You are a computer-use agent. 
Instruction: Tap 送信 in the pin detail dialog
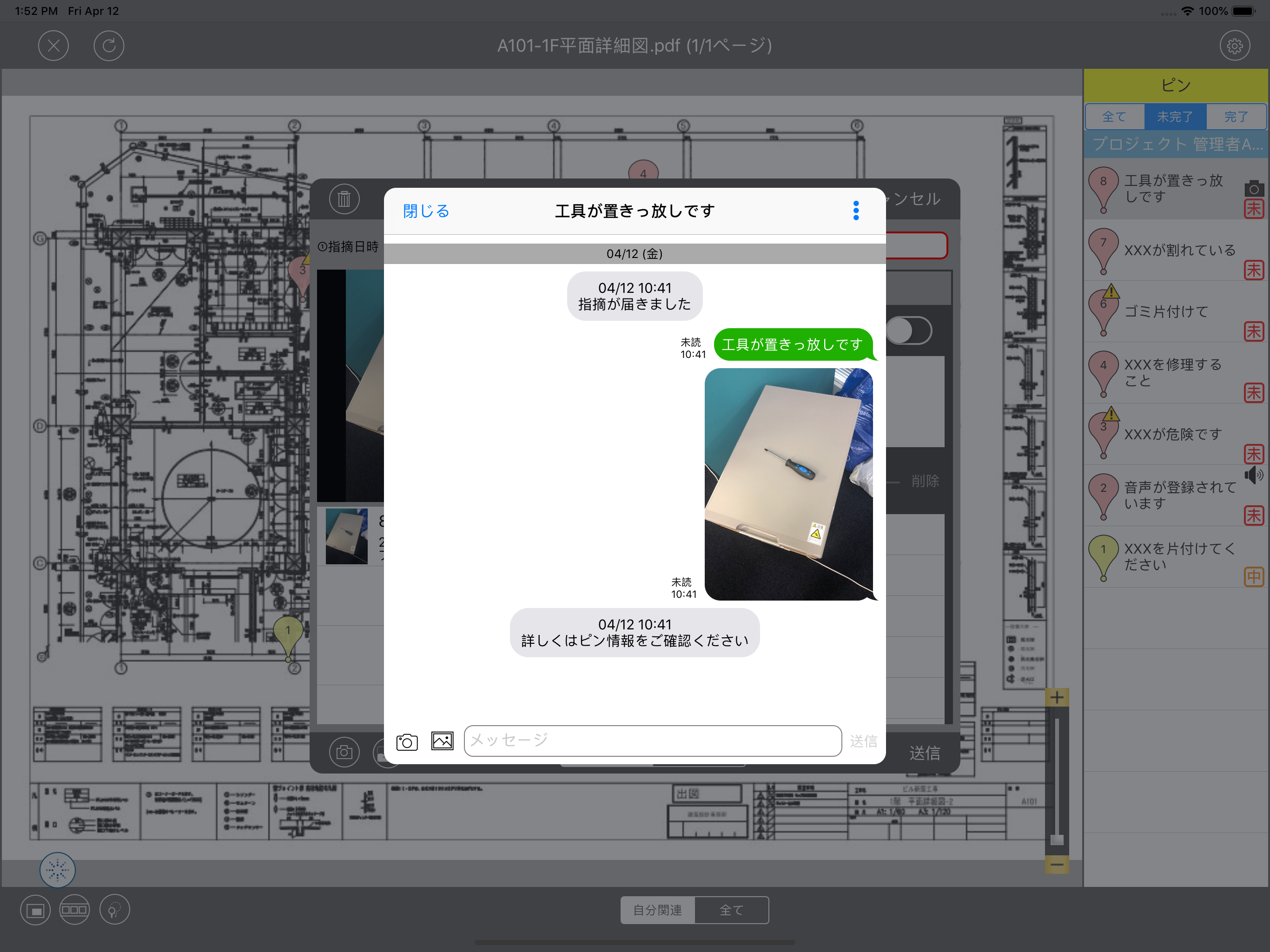click(x=924, y=753)
